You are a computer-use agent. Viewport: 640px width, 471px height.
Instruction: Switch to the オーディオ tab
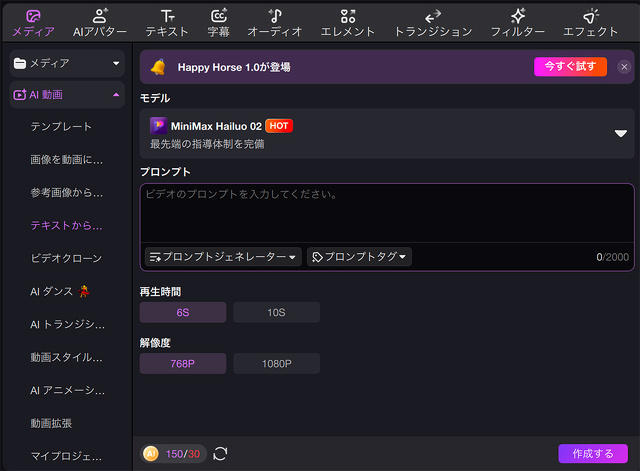click(x=275, y=23)
